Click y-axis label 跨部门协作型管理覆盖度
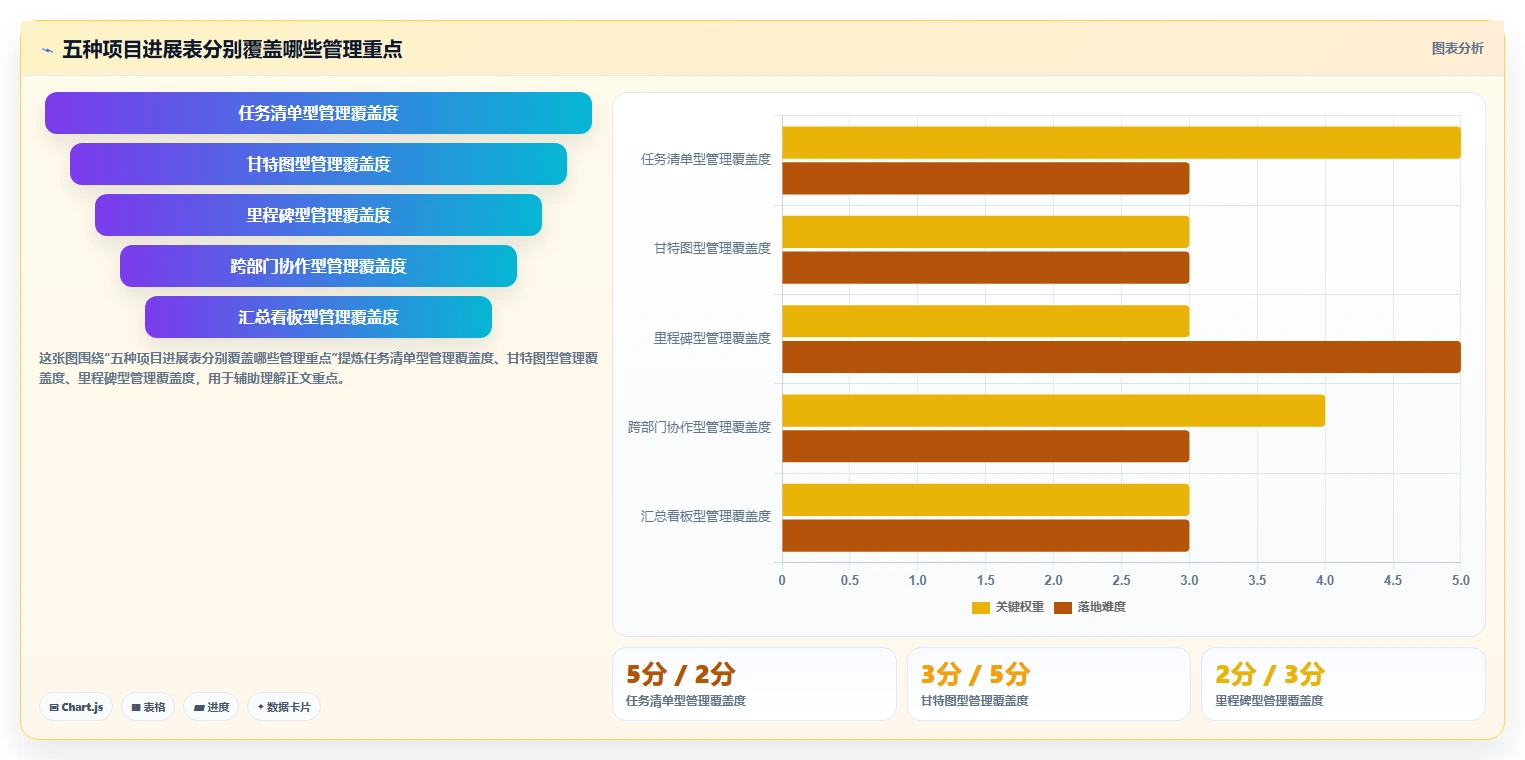 point(699,427)
